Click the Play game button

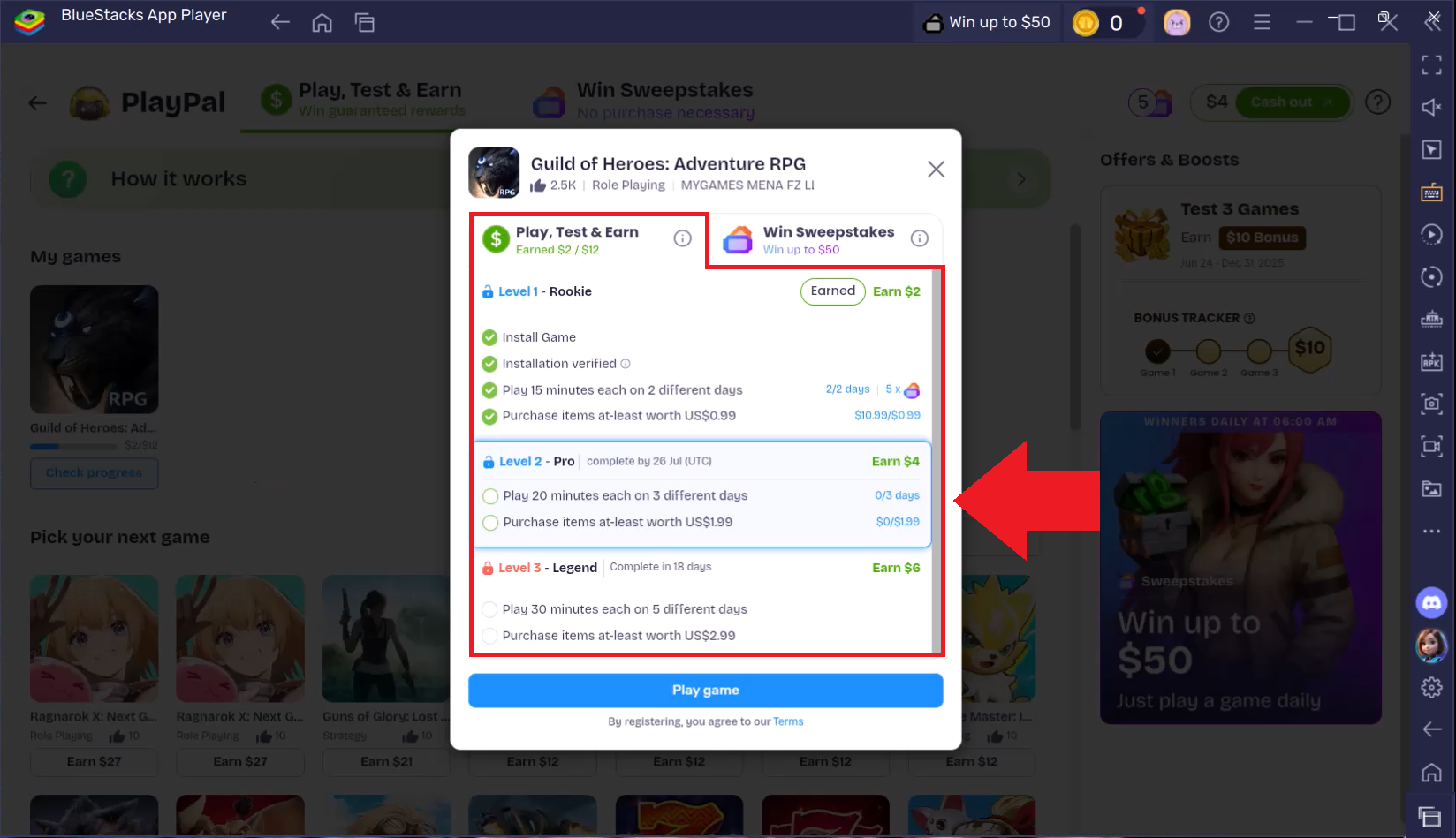pyautogui.click(x=705, y=691)
